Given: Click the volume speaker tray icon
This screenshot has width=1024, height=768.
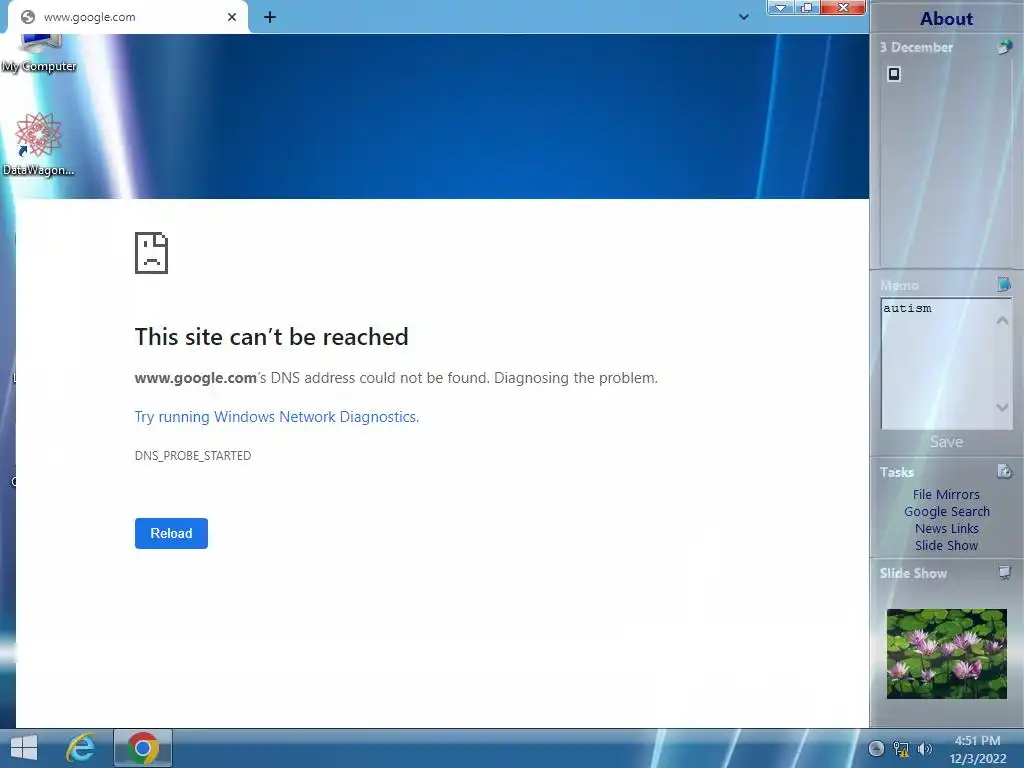Looking at the screenshot, I should tap(925, 749).
